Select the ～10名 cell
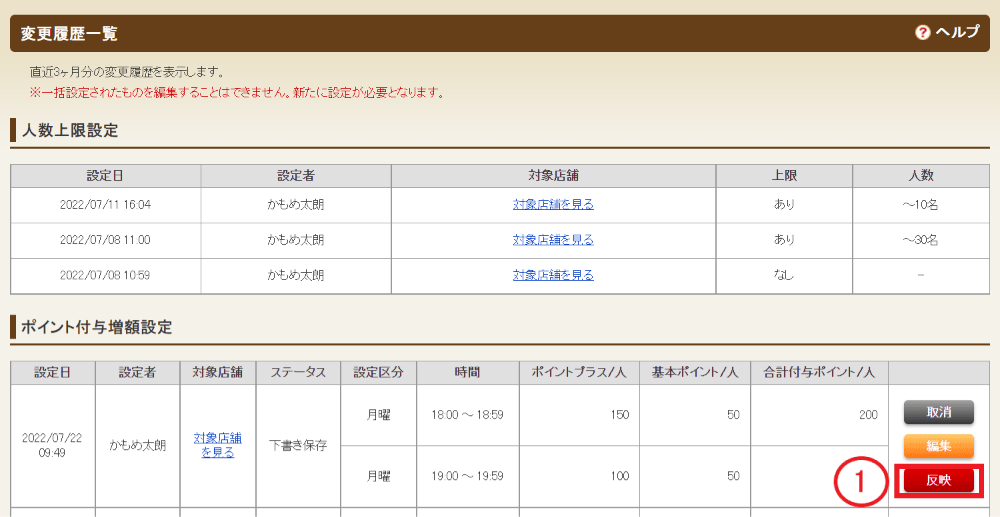This screenshot has height=517, width=1000. click(921, 205)
